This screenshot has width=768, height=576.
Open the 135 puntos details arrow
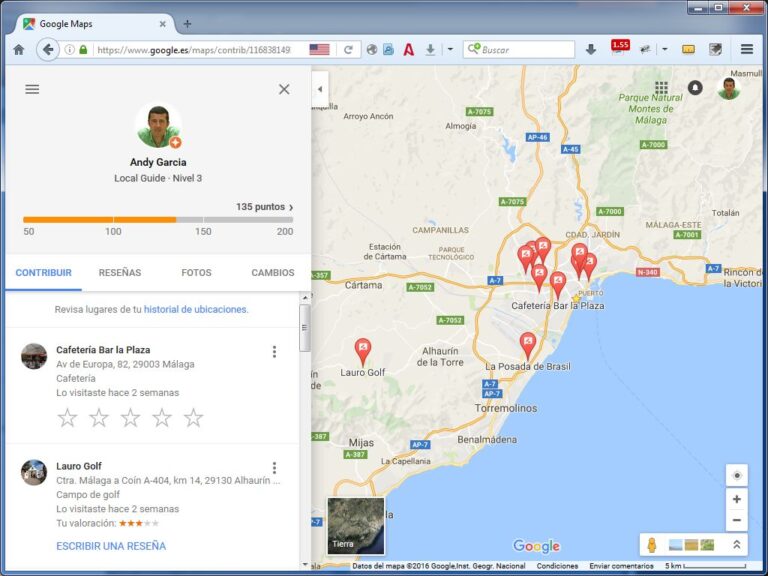tap(291, 207)
